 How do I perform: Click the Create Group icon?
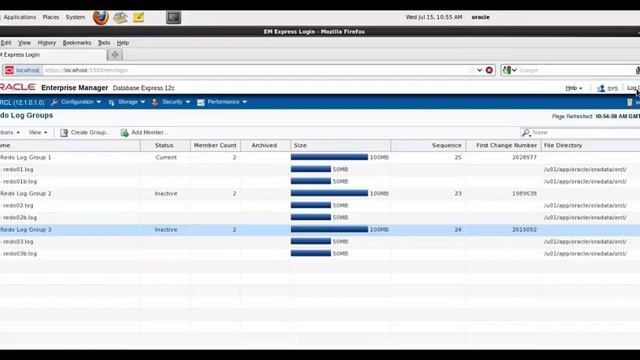pyautogui.click(x=64, y=133)
